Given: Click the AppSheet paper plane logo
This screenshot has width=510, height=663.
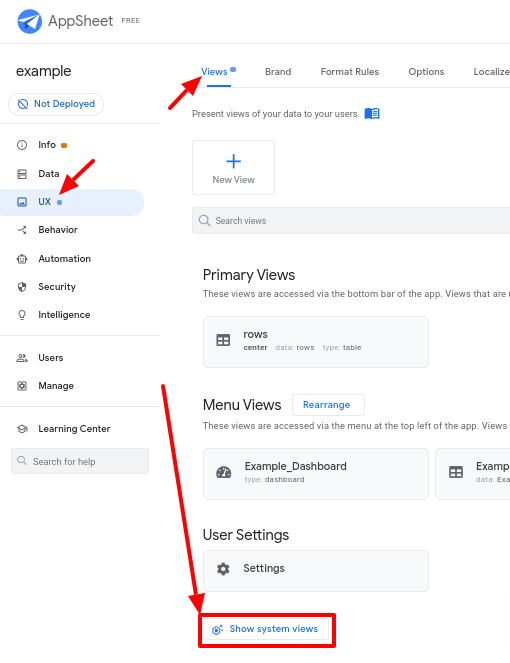Looking at the screenshot, I should (x=30, y=21).
